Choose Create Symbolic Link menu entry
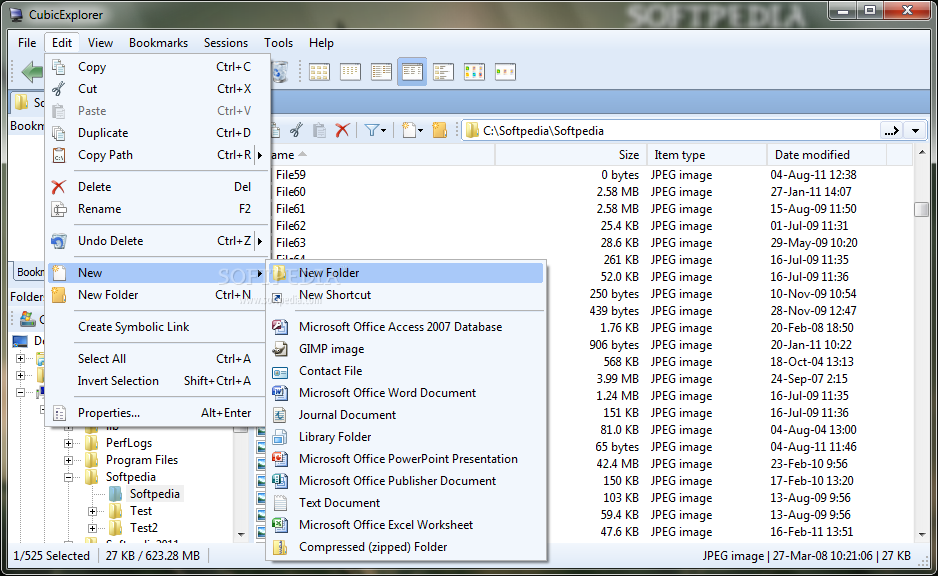 [x=157, y=327]
